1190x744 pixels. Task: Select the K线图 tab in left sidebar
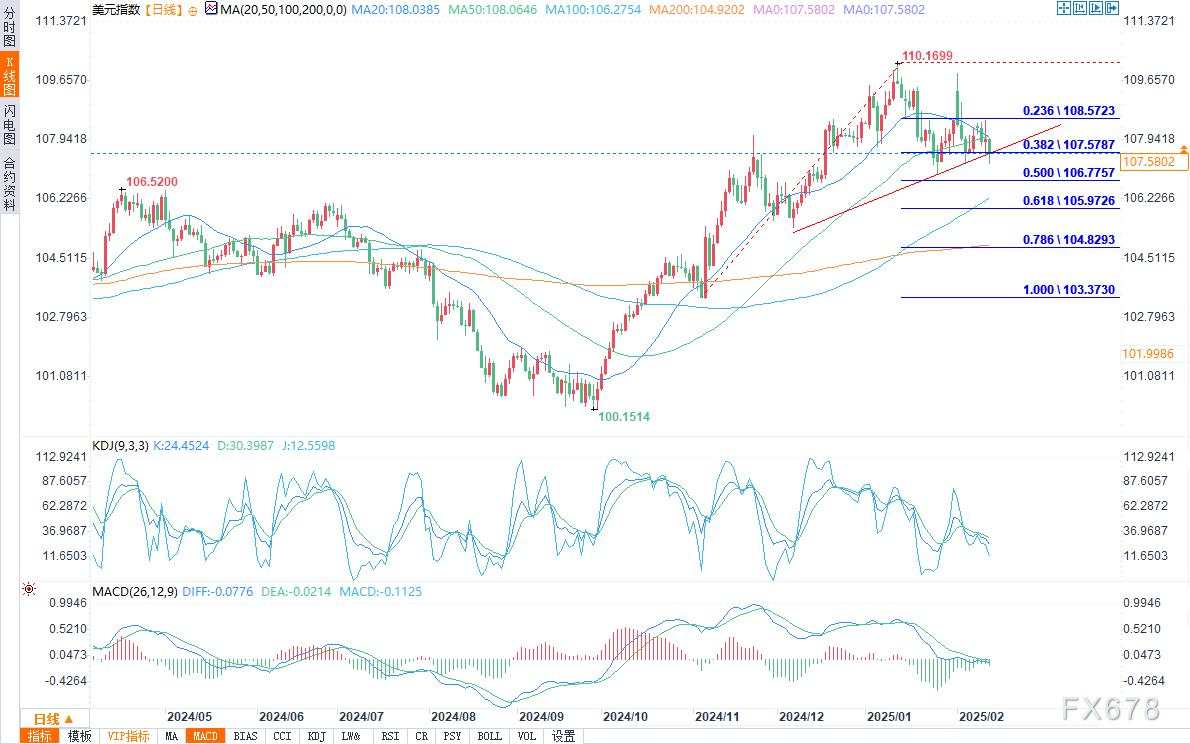pyautogui.click(x=9, y=76)
